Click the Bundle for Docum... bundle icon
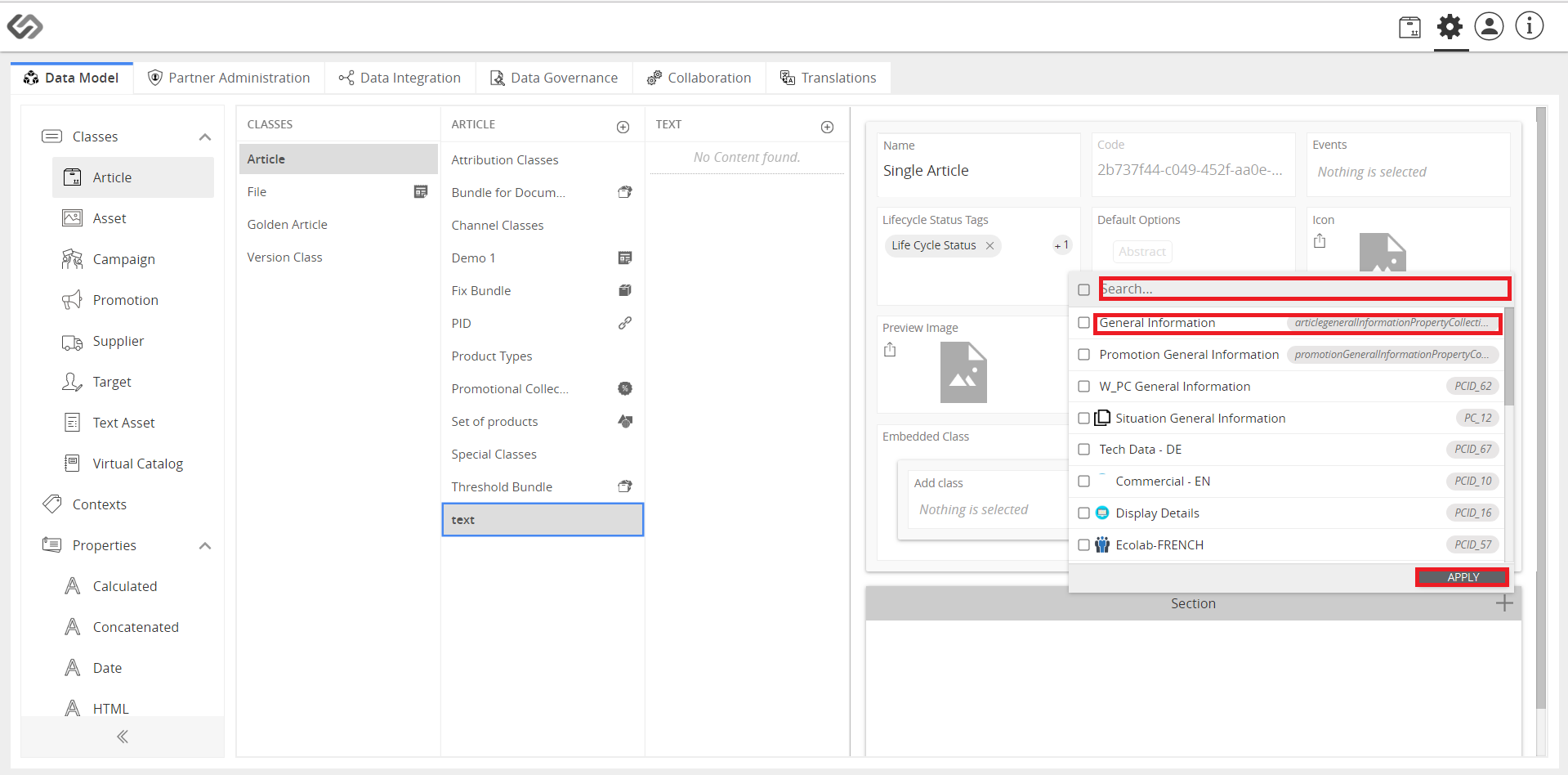Image resolution: width=1568 pixels, height=775 pixels. point(625,192)
